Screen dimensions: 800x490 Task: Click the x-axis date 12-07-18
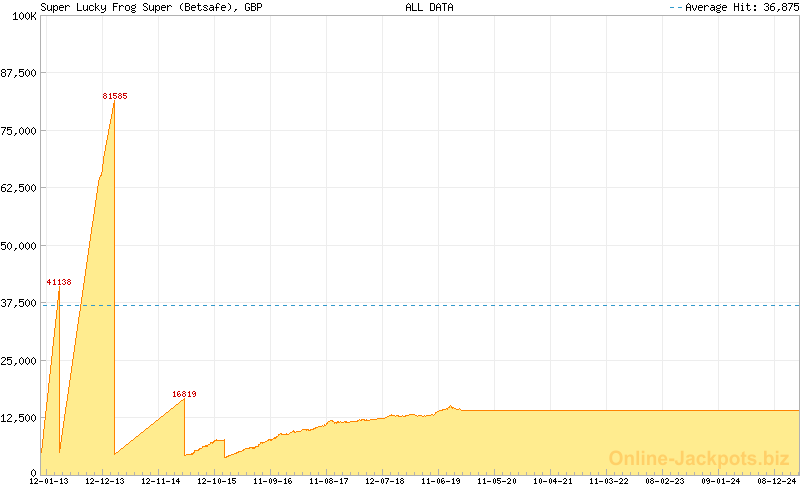[x=385, y=481]
